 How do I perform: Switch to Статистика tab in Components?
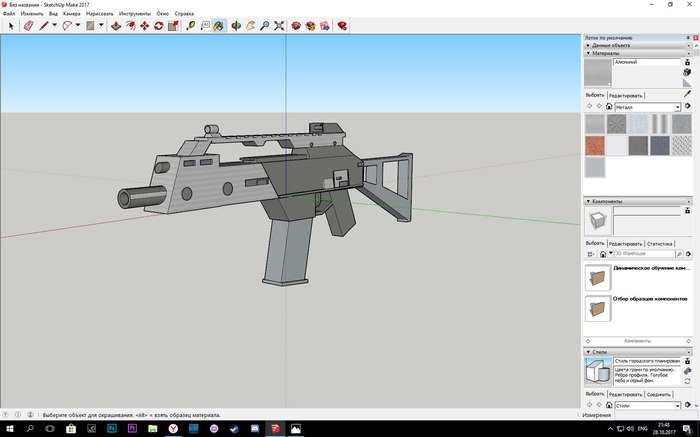click(661, 244)
